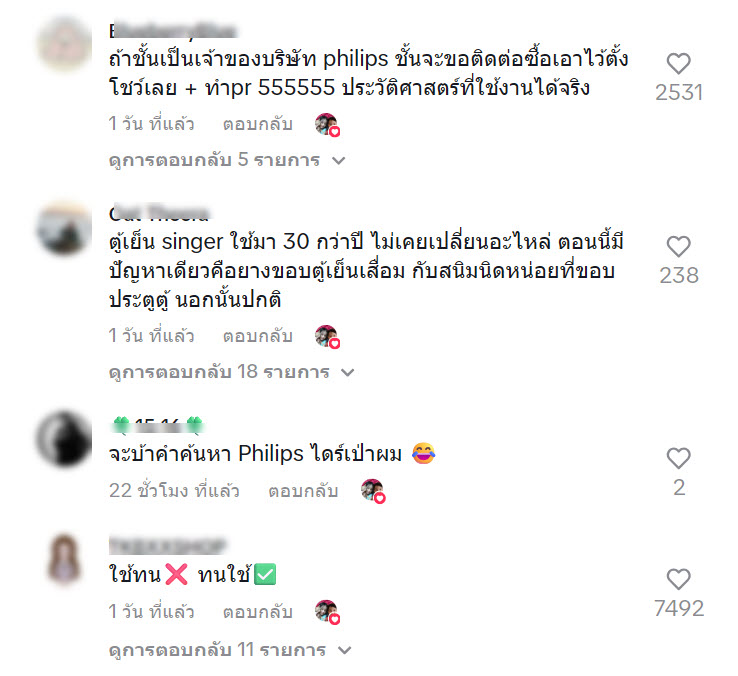Expand 11 replies under ทนใช้ comment

[230, 650]
